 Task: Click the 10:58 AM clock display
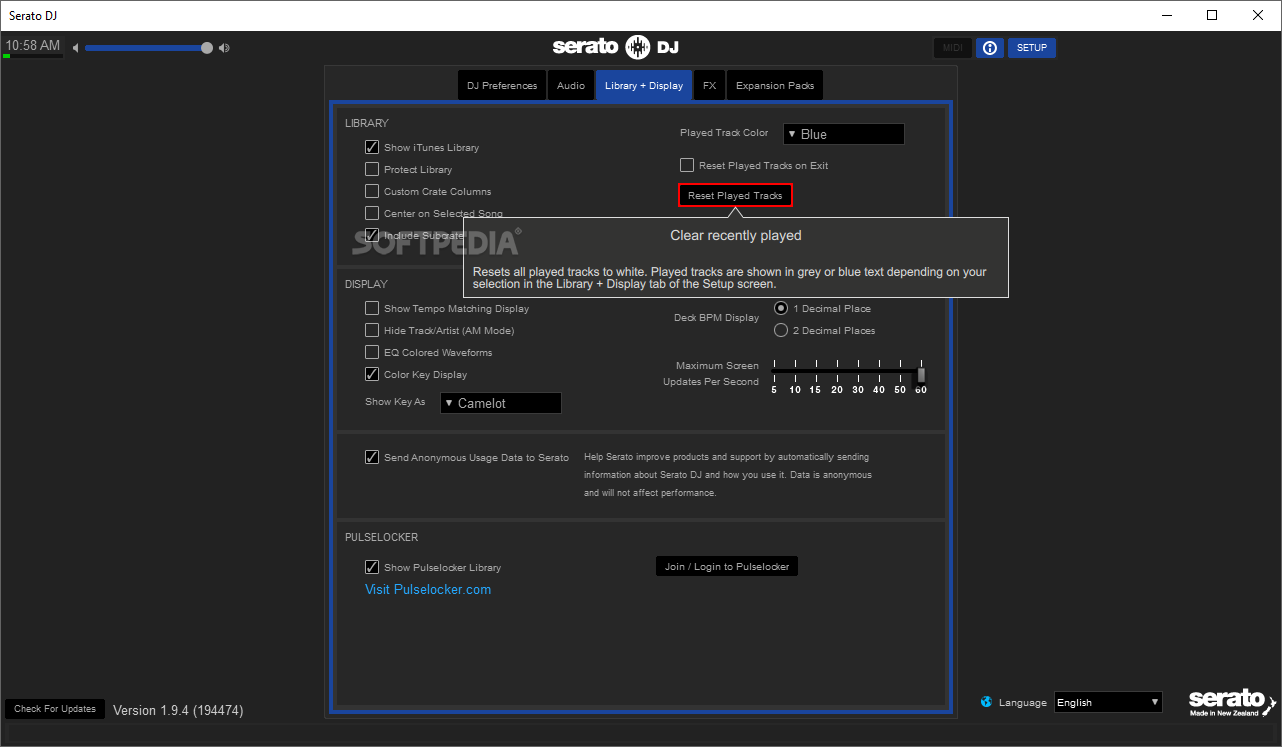[x=33, y=46]
